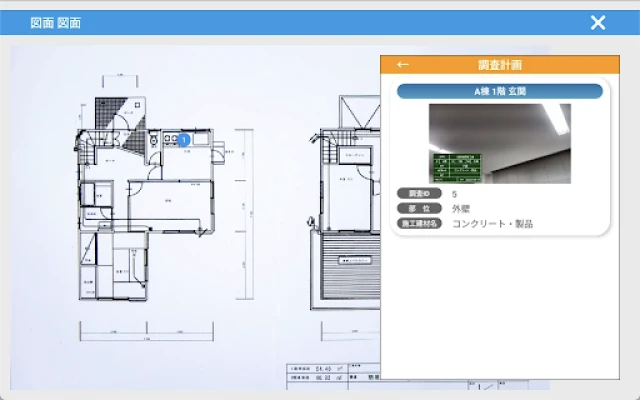
Task: Select the コンクリート・製品 material value
Action: 492,224
